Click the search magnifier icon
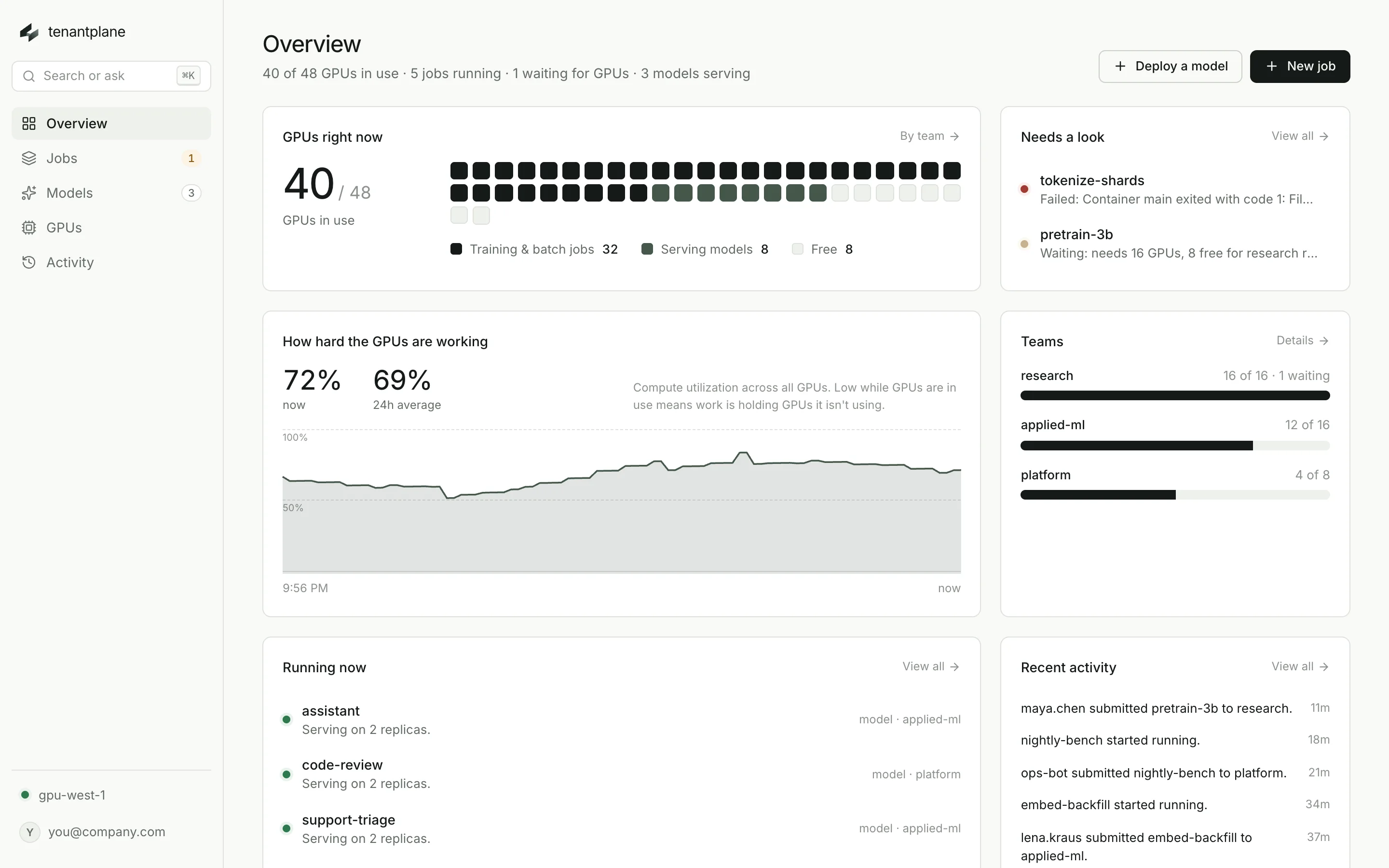The width and height of the screenshot is (1389, 868). 29,76
